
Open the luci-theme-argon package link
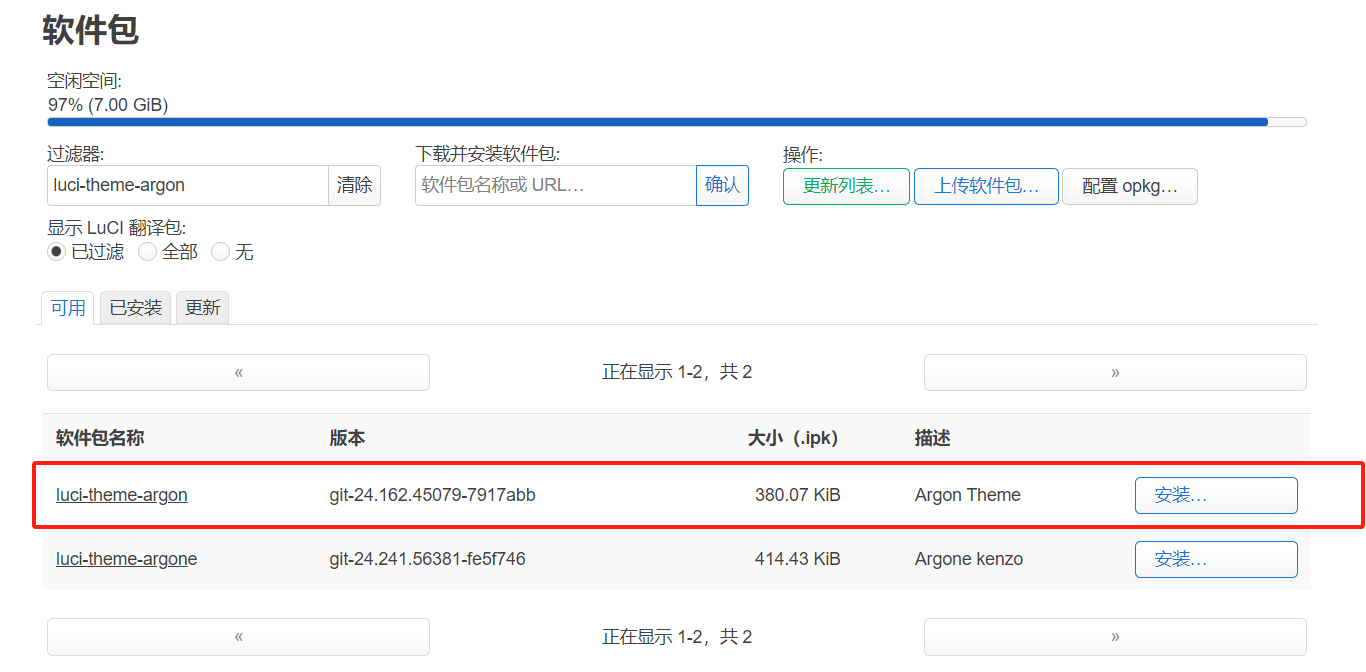click(x=121, y=495)
